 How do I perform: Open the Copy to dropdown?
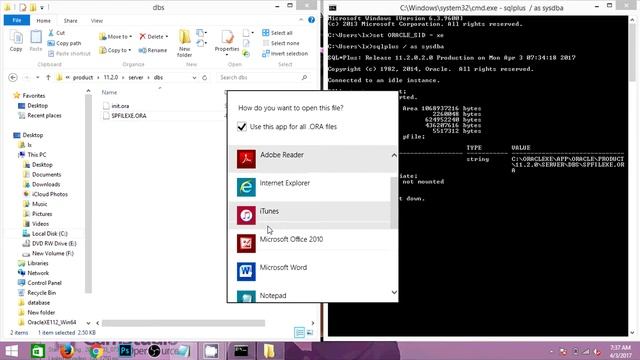pos(116,50)
